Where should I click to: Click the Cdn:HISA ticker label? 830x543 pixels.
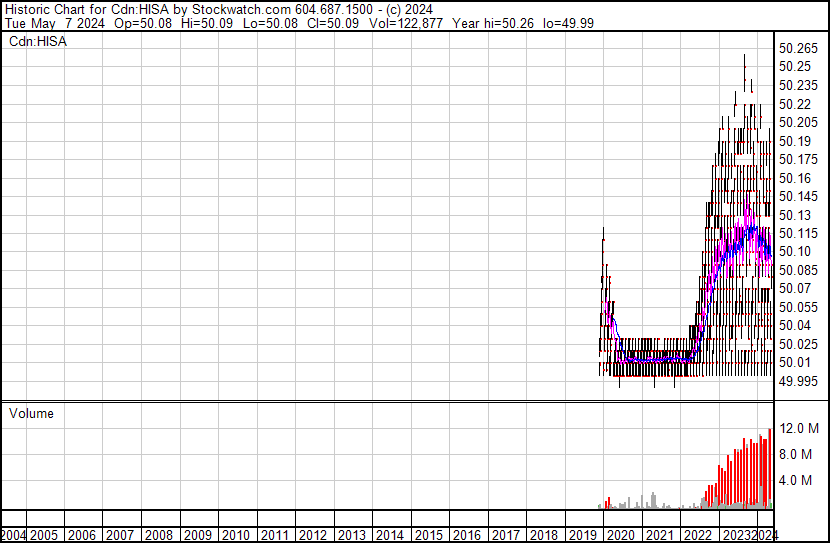tap(37, 41)
